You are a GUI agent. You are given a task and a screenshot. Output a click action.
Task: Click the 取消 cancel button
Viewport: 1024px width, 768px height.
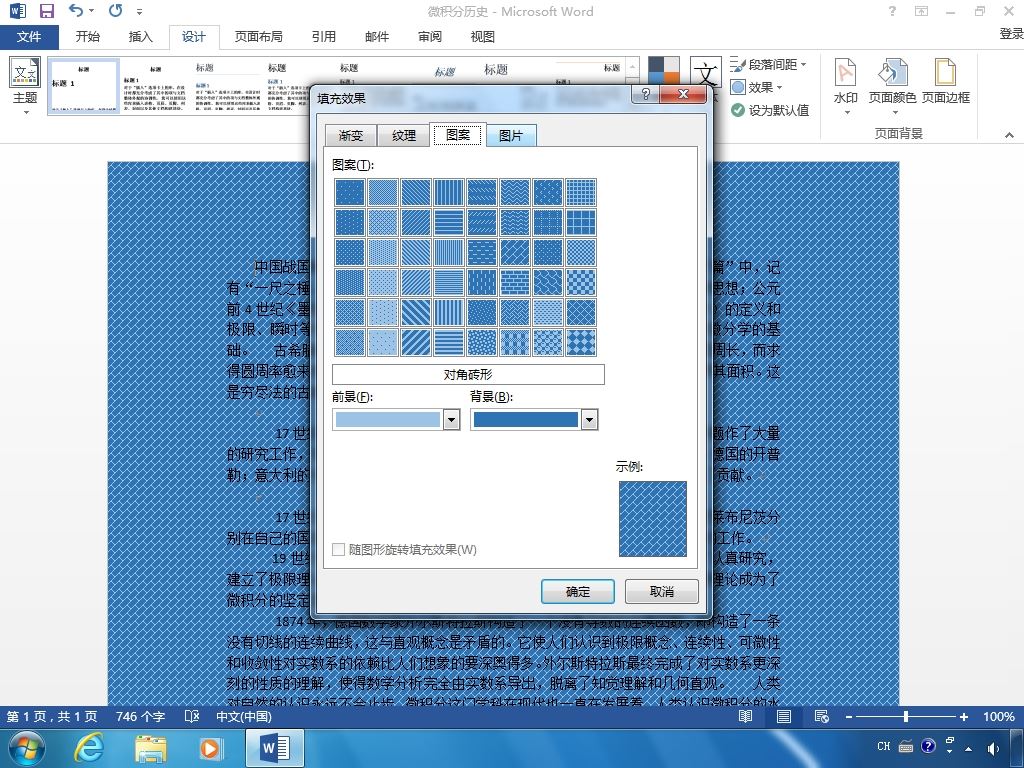662,592
